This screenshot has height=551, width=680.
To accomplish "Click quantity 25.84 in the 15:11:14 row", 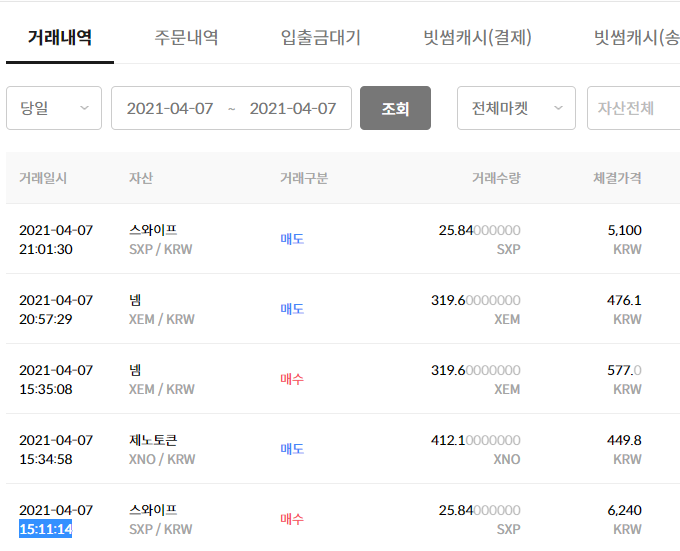I will coord(479,510).
